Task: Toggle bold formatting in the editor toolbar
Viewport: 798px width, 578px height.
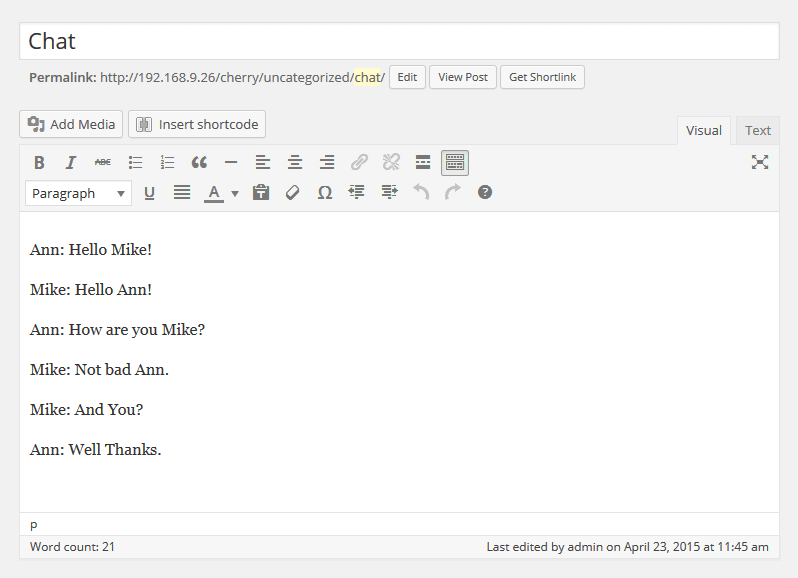Action: point(39,162)
